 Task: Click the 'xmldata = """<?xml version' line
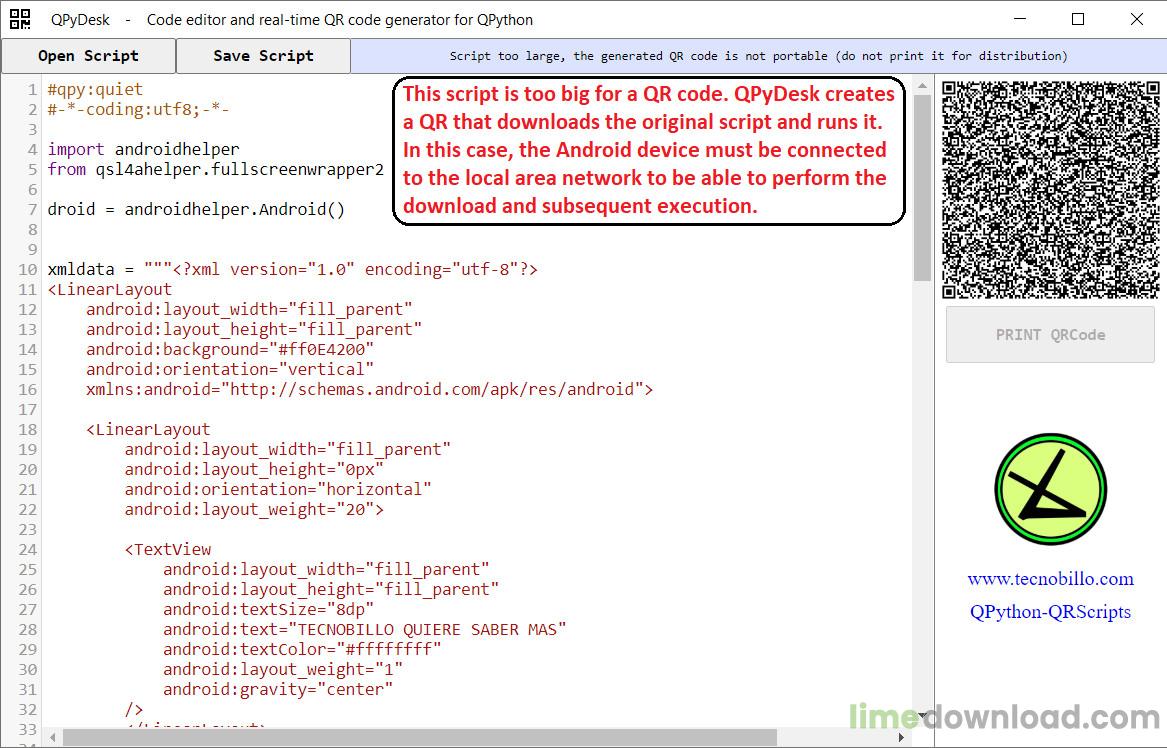tap(292, 269)
